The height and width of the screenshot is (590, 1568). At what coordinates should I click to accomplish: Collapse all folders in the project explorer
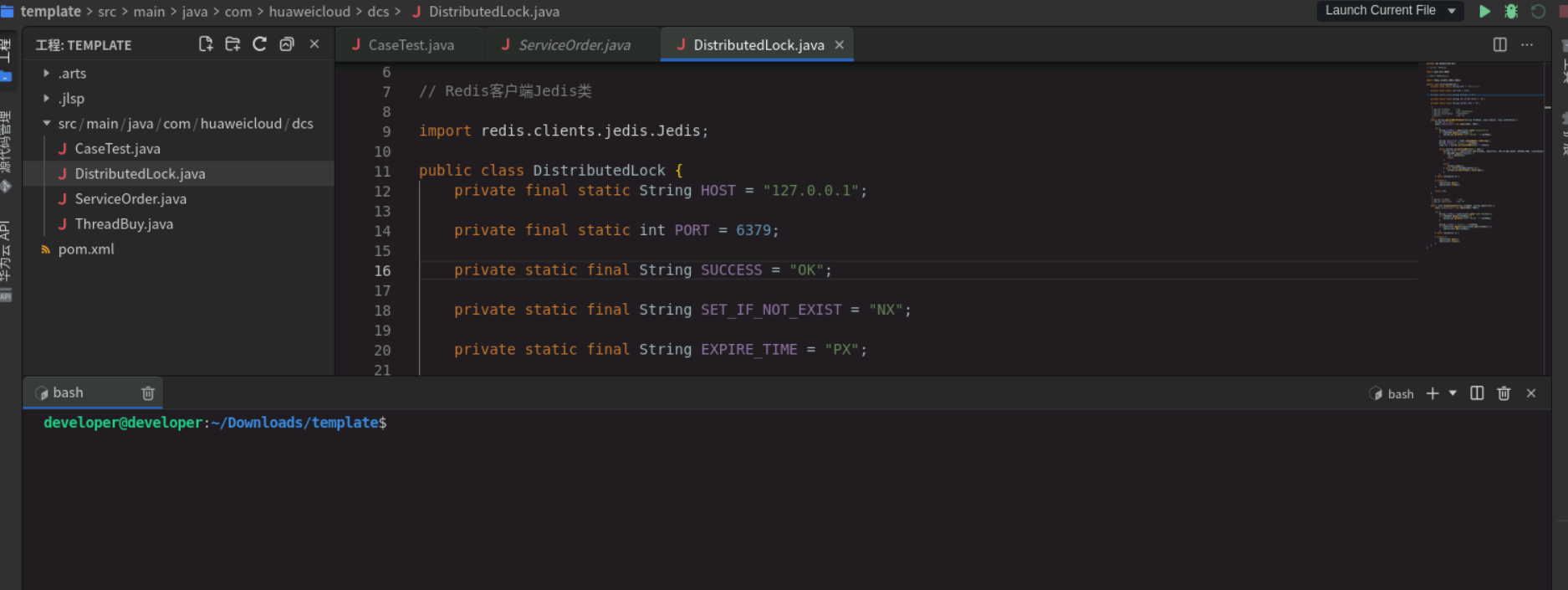[x=287, y=44]
